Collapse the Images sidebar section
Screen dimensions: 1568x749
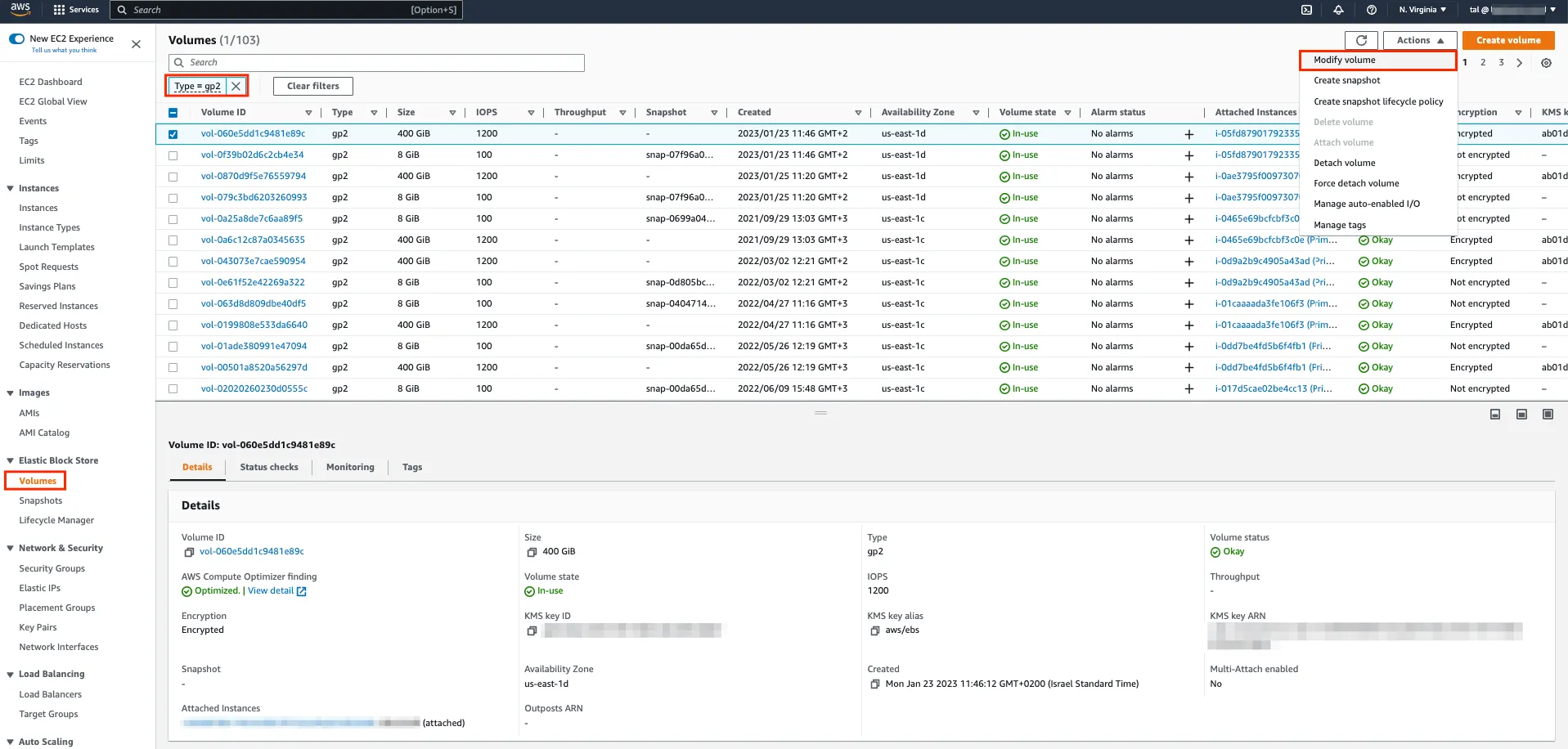pyautogui.click(x=10, y=393)
